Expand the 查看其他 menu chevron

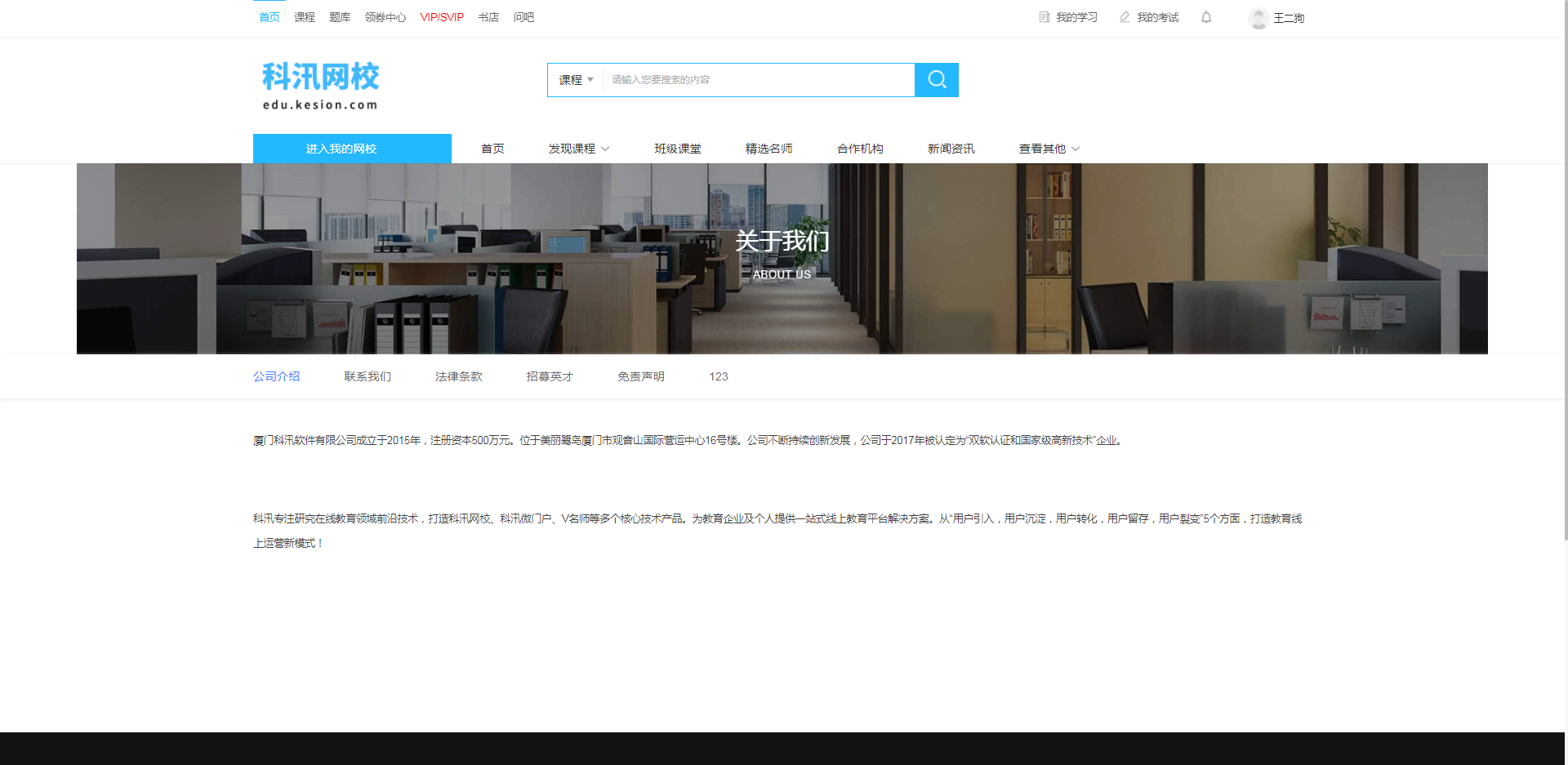coord(1076,149)
